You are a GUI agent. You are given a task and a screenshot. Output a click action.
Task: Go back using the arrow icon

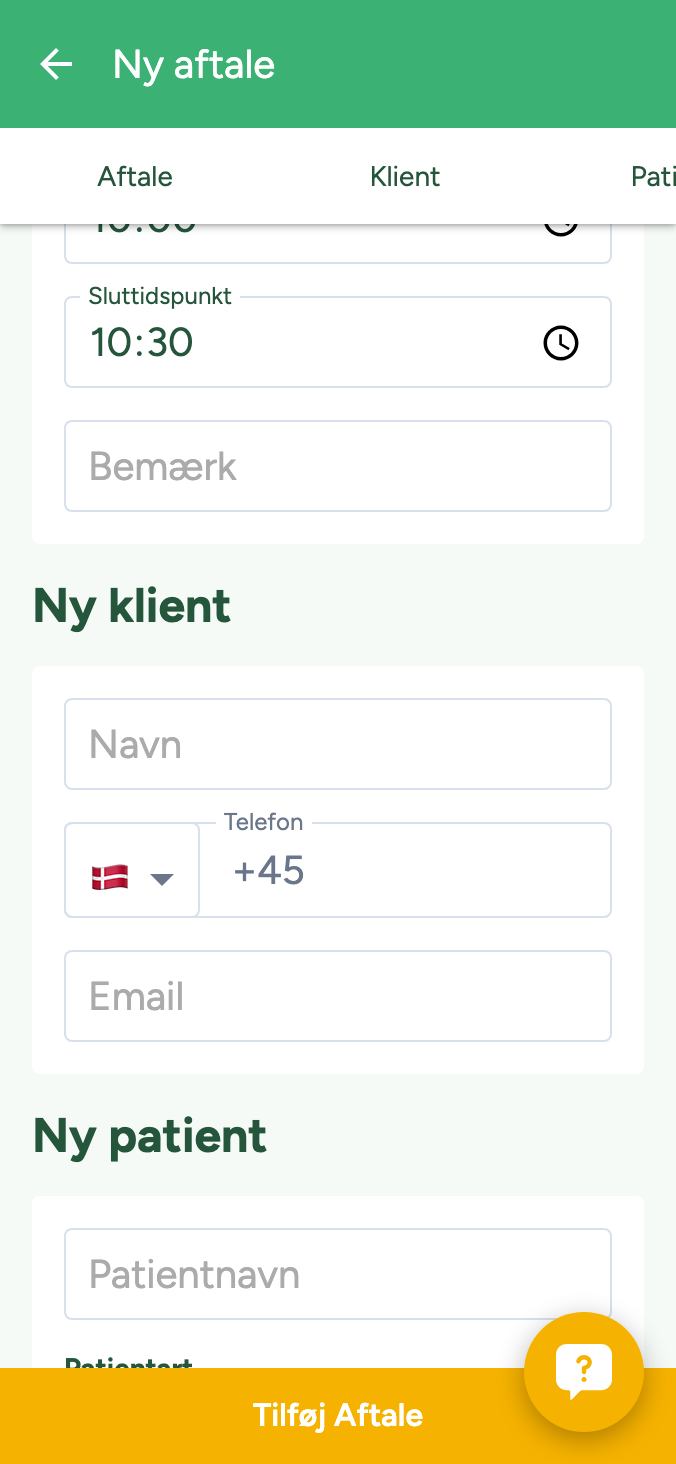(56, 65)
